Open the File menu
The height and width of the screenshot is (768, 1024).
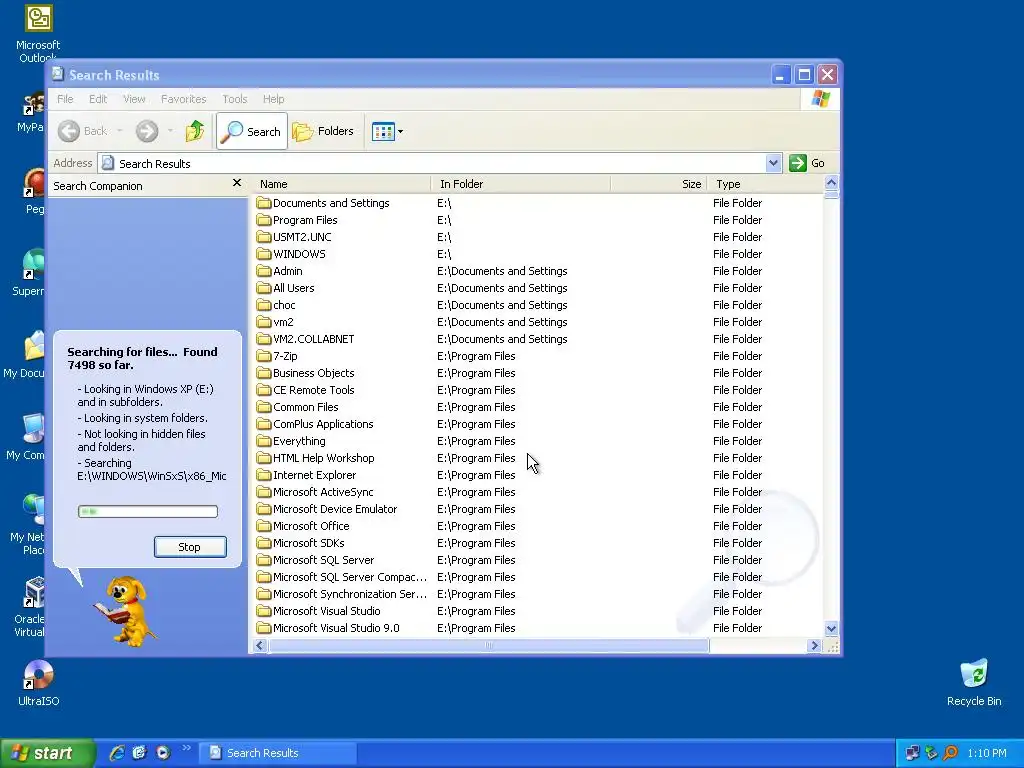pyautogui.click(x=65, y=99)
